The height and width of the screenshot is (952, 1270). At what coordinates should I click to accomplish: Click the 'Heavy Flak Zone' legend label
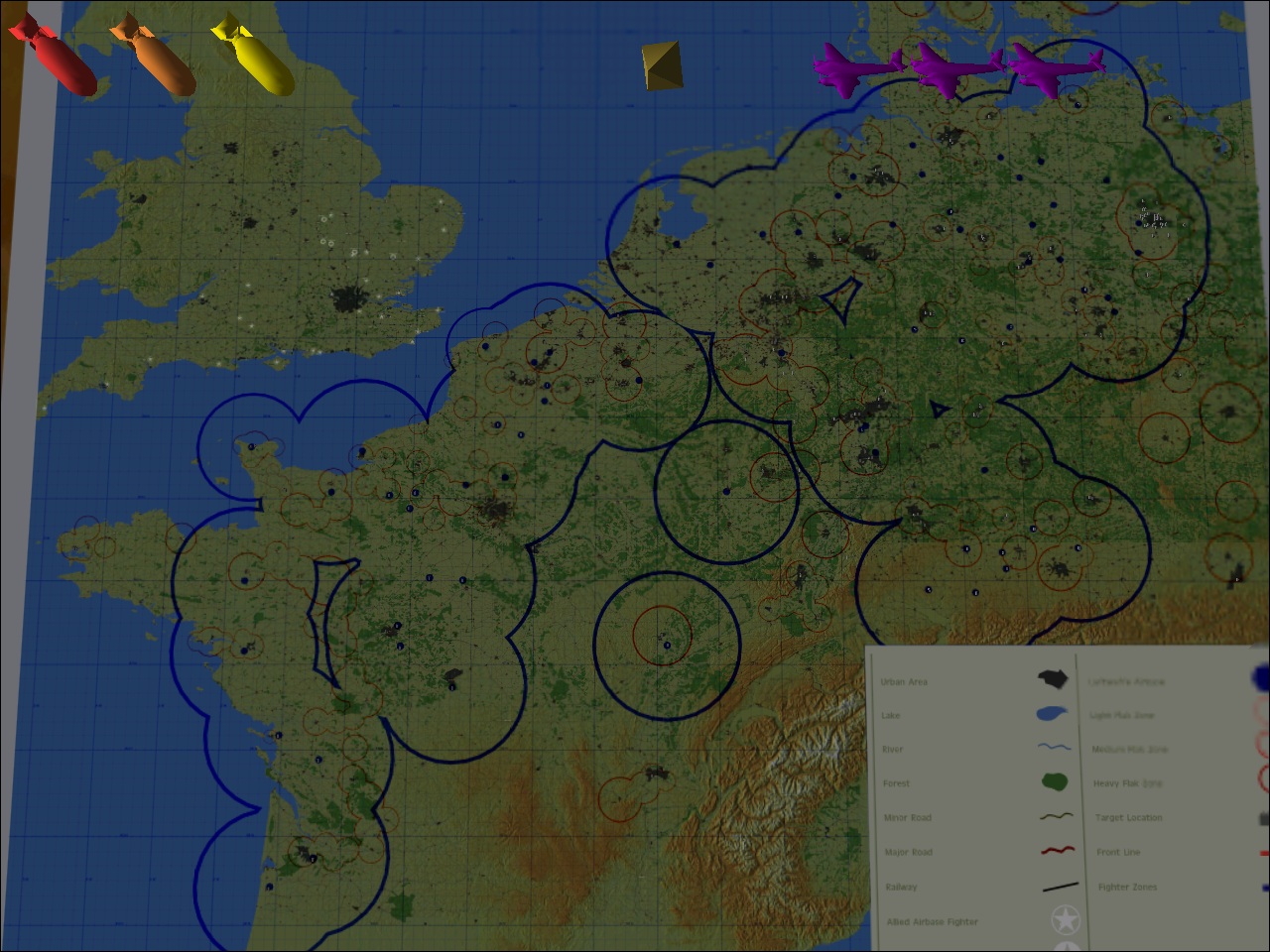point(1127,783)
